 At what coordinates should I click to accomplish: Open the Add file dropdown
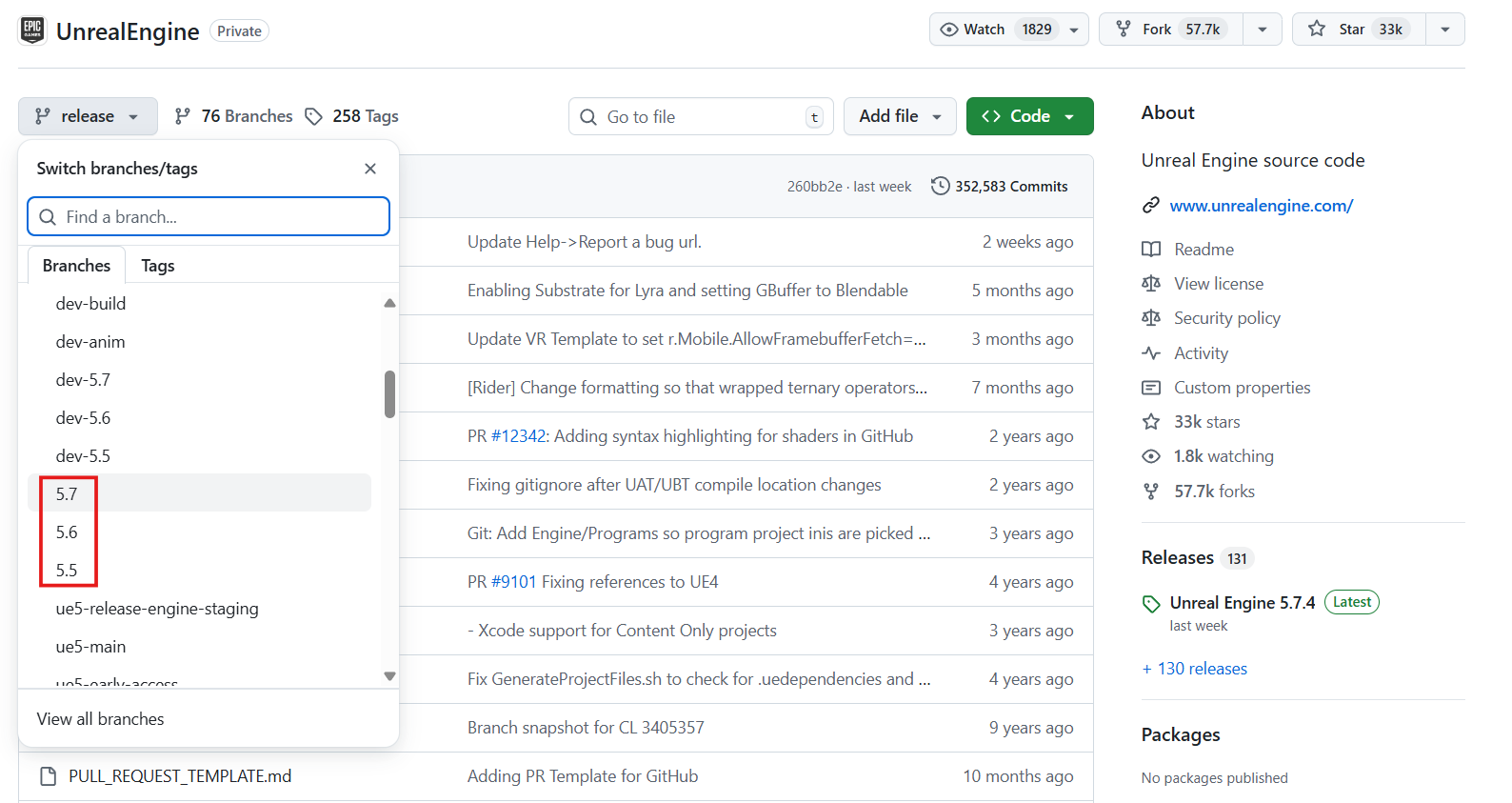(x=900, y=116)
